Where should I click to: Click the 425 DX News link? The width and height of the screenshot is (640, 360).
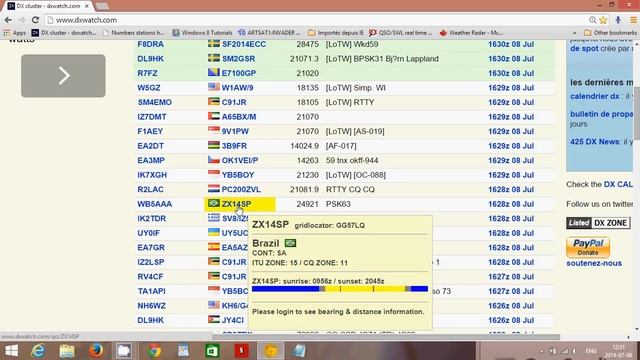click(x=595, y=142)
